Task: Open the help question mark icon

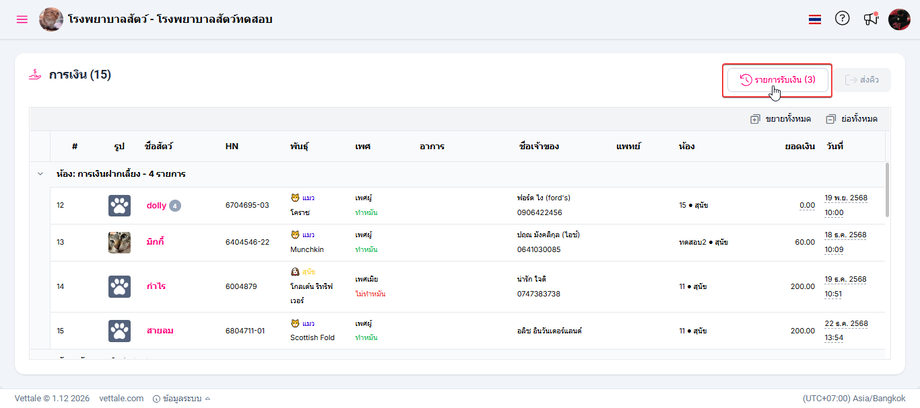Action: (x=842, y=19)
